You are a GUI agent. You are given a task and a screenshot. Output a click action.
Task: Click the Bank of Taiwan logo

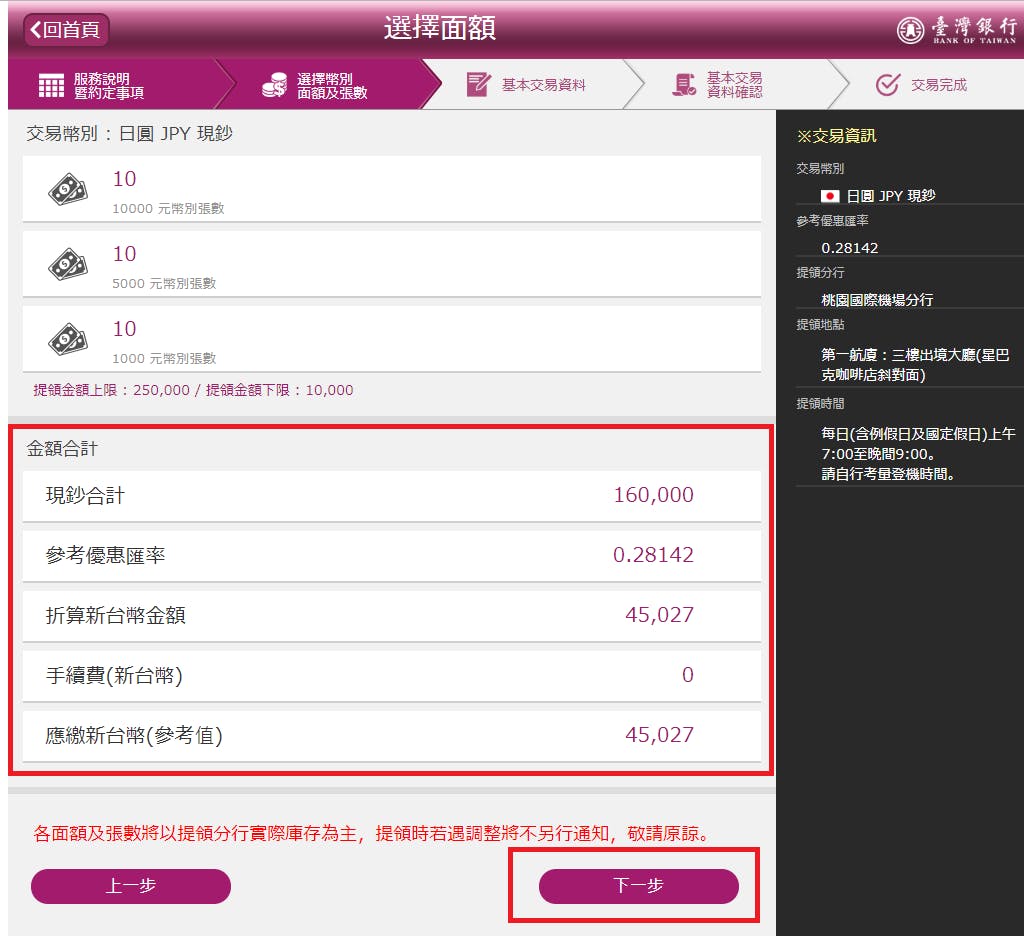[x=956, y=30]
